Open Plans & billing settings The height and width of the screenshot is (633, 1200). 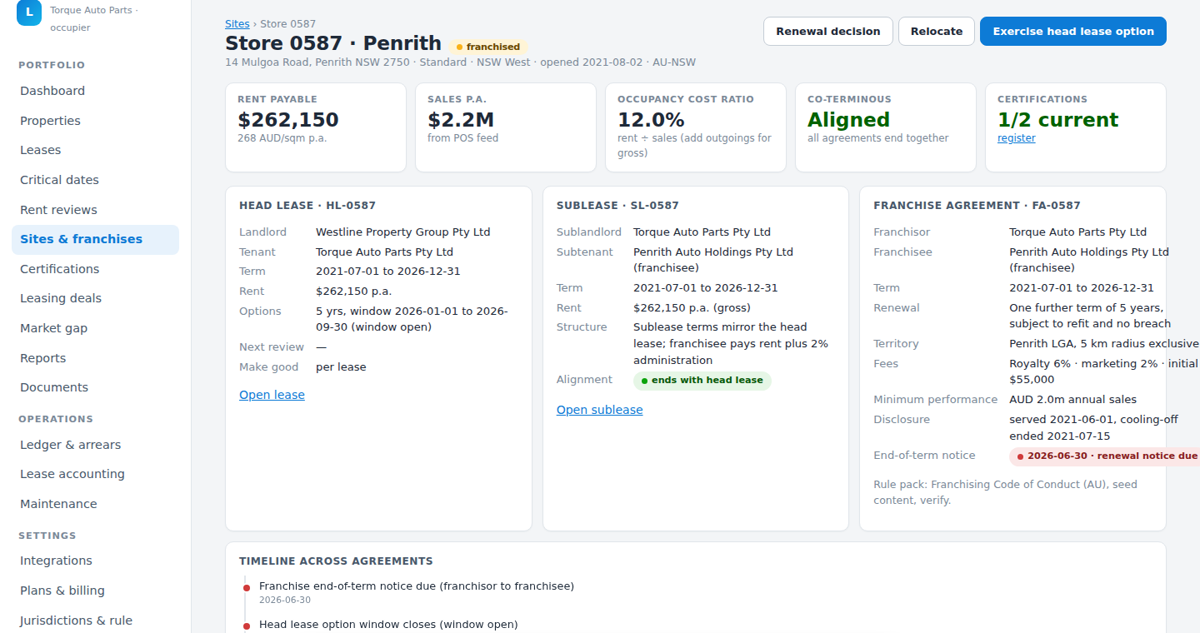click(95, 591)
